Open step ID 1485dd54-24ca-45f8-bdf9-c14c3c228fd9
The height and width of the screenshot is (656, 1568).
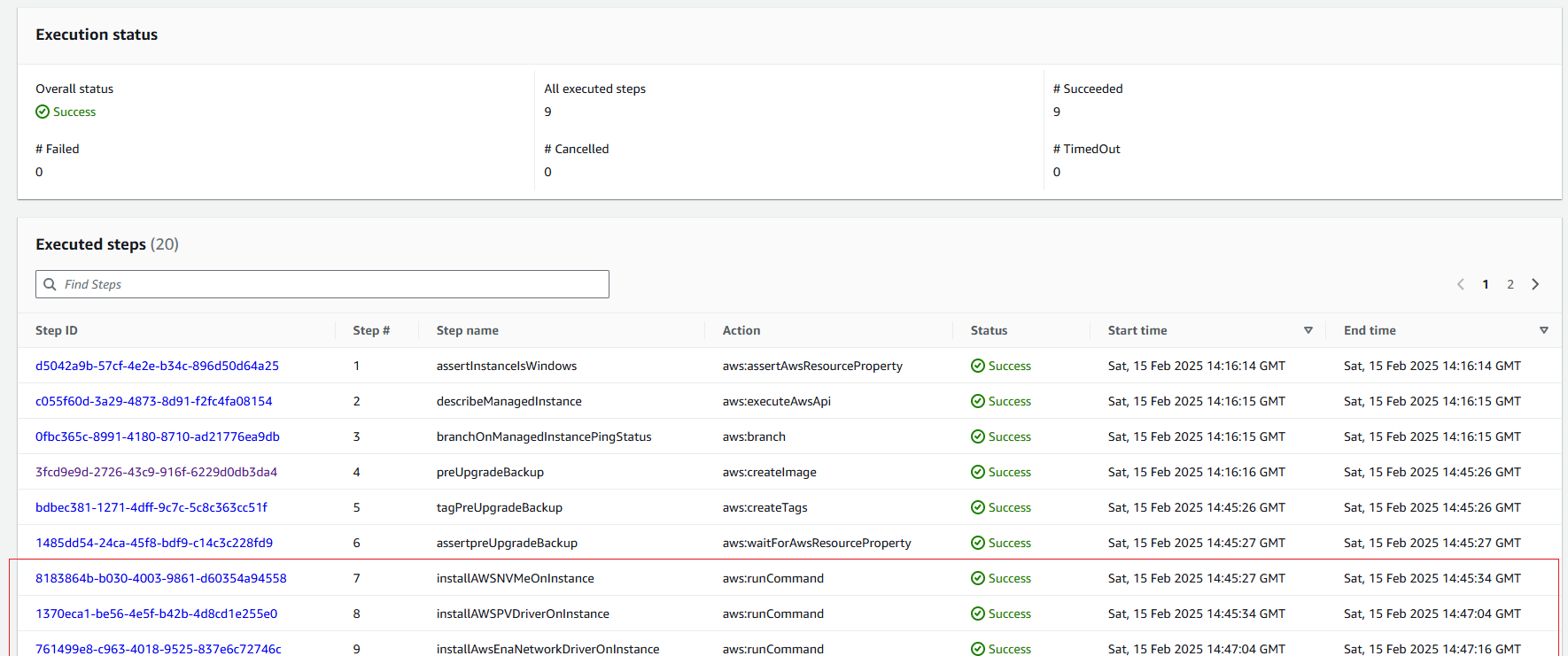pos(154,543)
